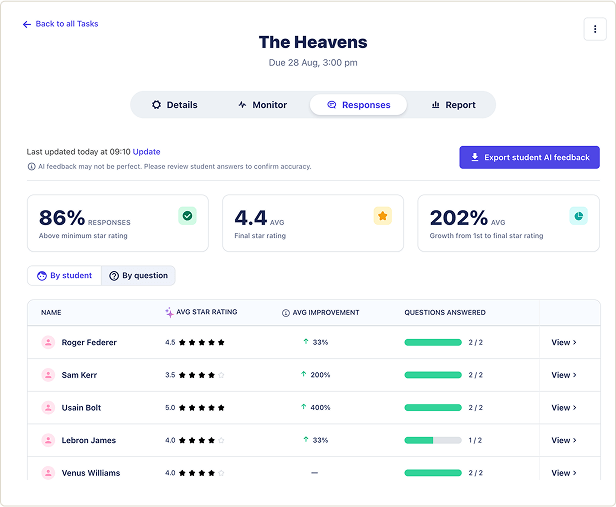
Task: Expand Sam Kerr's row with View
Action: click(564, 375)
